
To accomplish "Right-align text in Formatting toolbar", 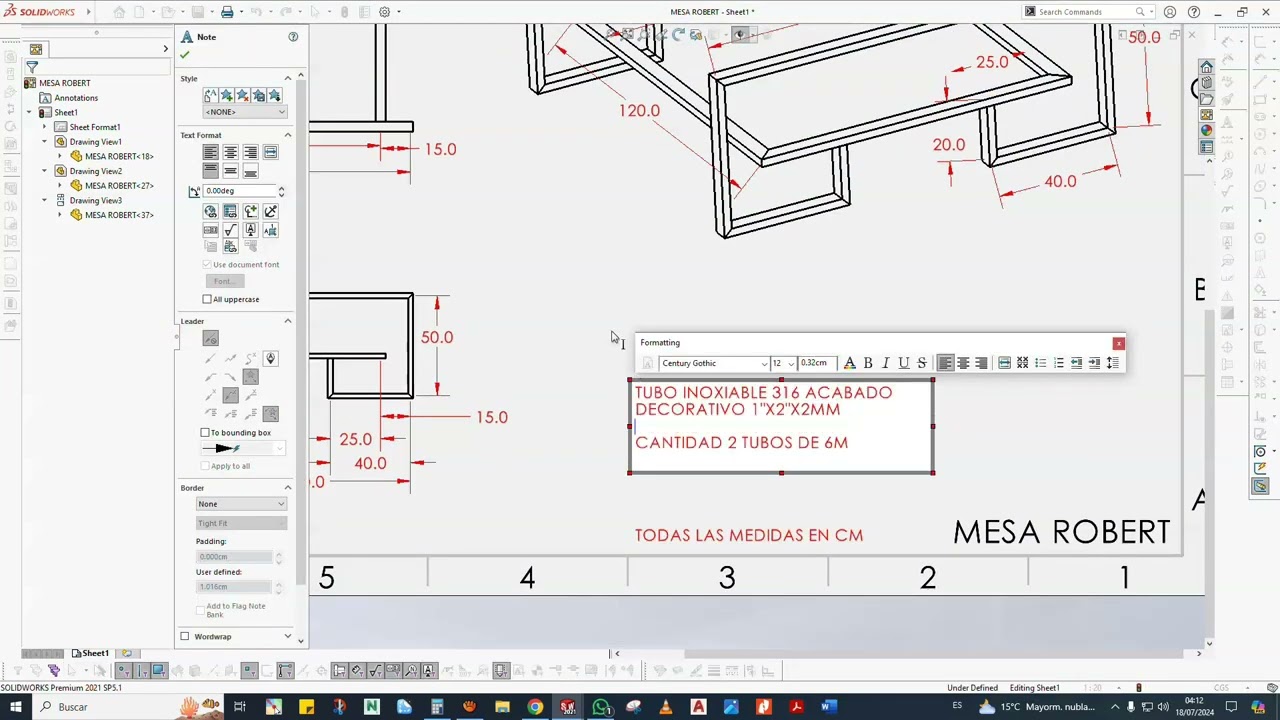I will (981, 363).
